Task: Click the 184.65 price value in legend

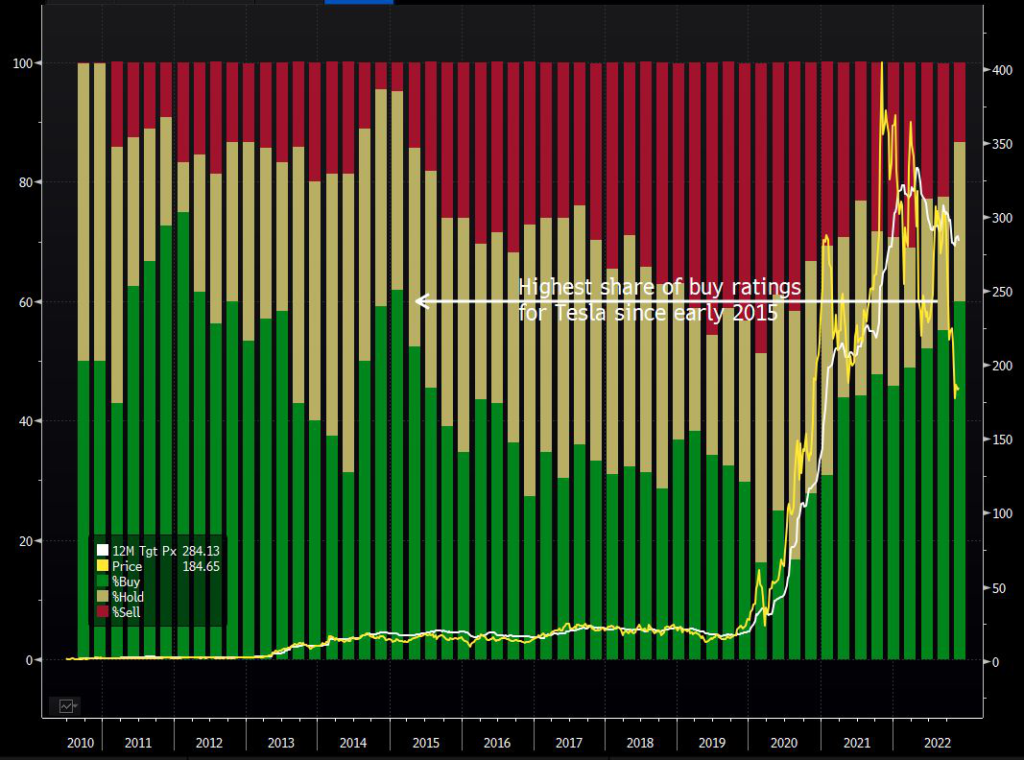Action: (201, 566)
